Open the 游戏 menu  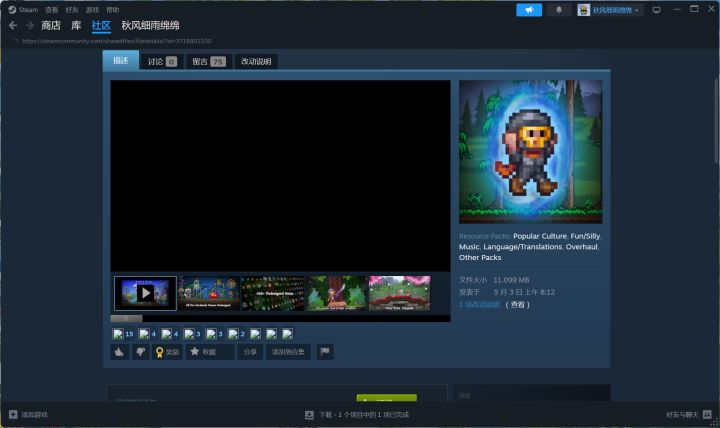(x=92, y=10)
